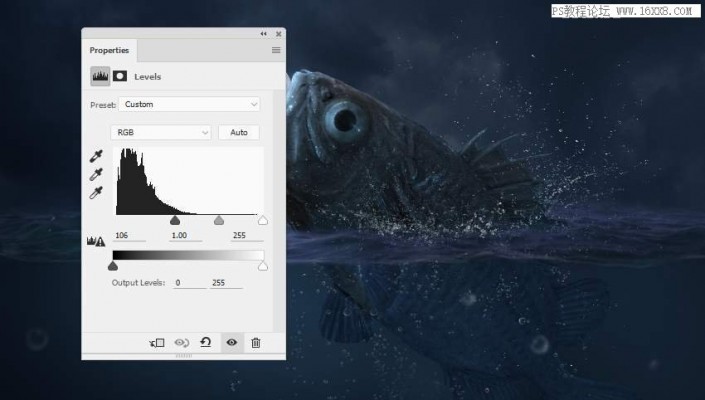The height and width of the screenshot is (400, 705).
Task: Click the Auto button
Action: 239,132
